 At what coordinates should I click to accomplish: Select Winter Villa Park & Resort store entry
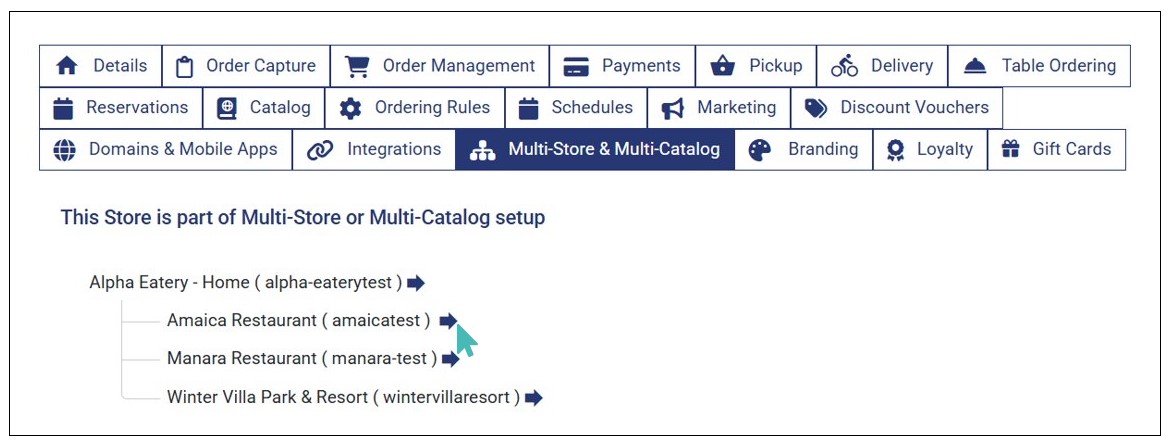pyautogui.click(x=343, y=397)
